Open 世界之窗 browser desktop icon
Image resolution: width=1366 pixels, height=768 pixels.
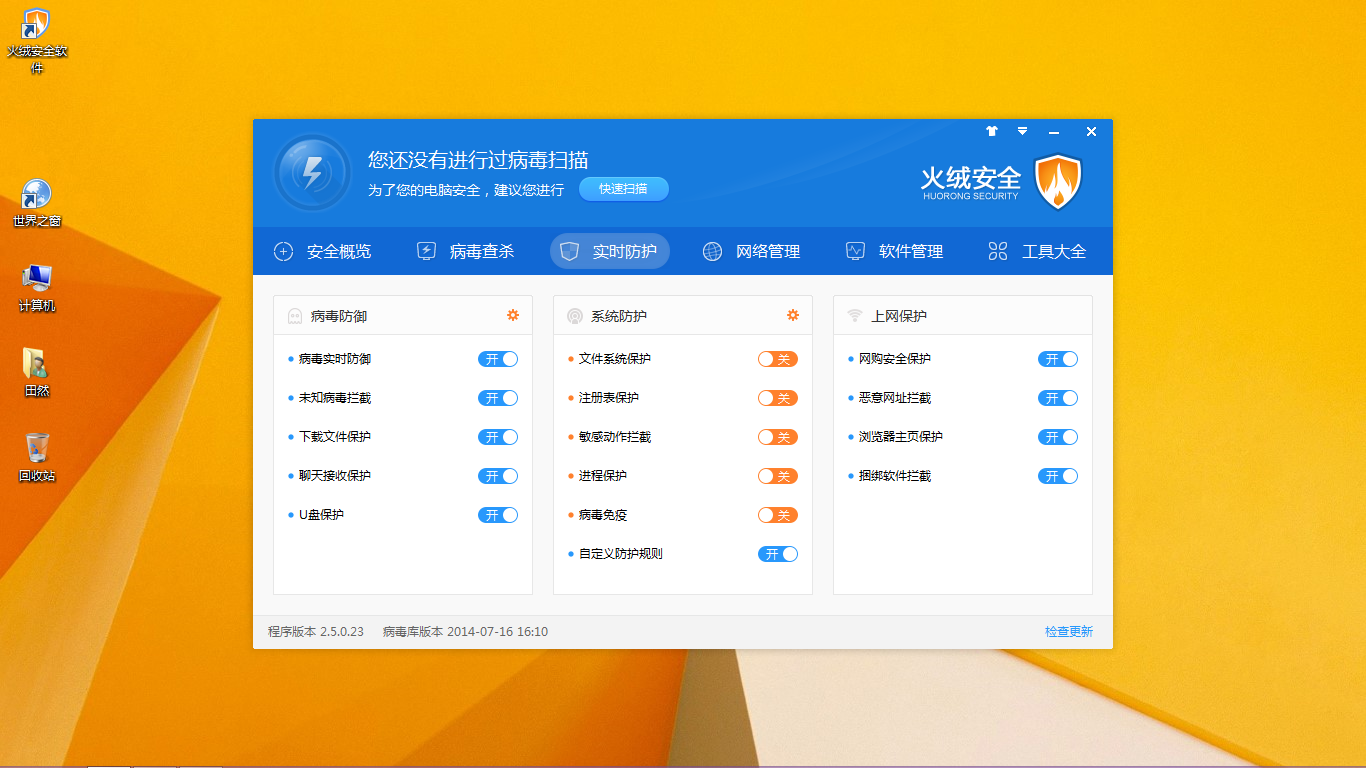click(37, 195)
